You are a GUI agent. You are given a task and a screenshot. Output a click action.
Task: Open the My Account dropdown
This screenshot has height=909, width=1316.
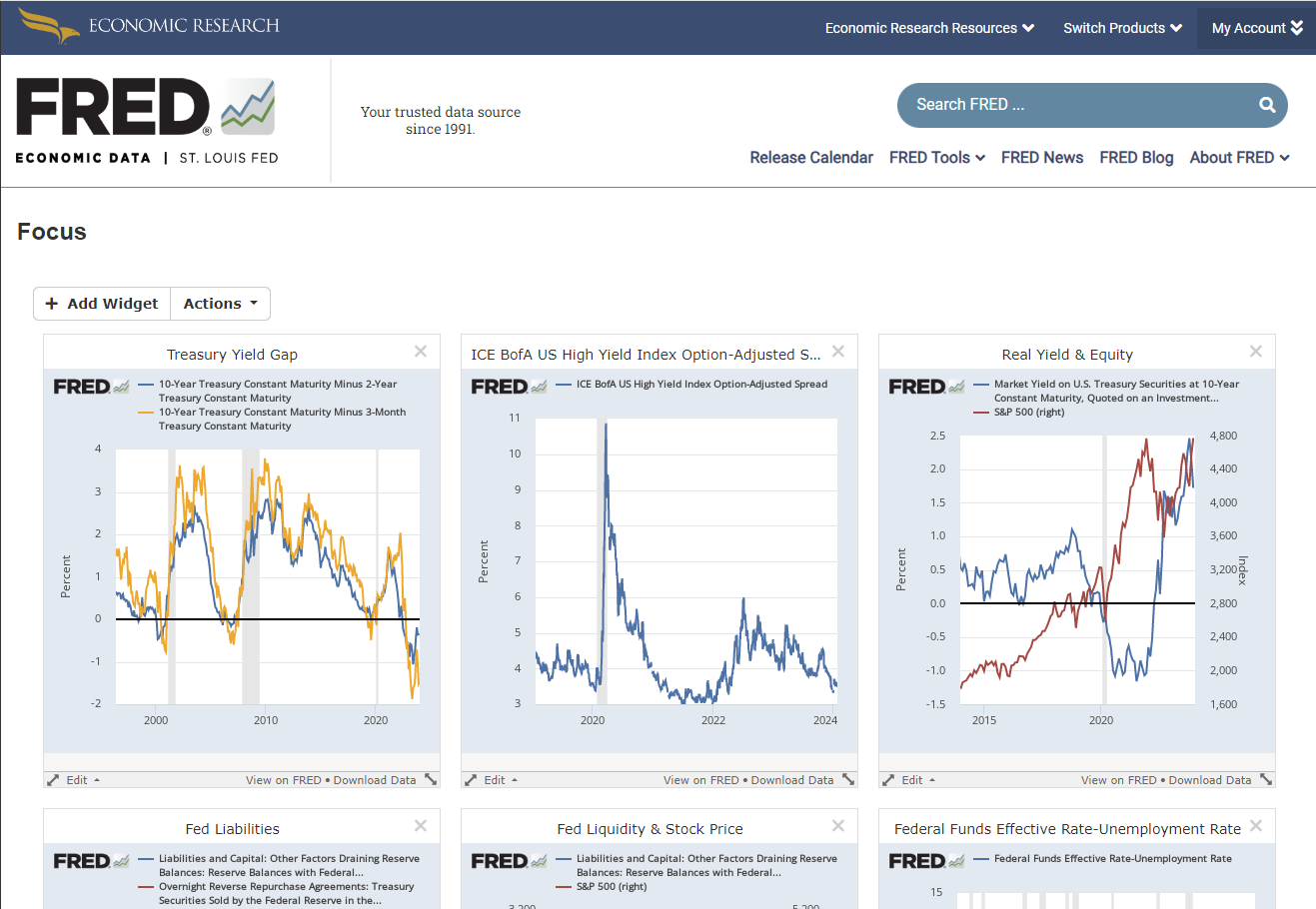pos(1256,28)
